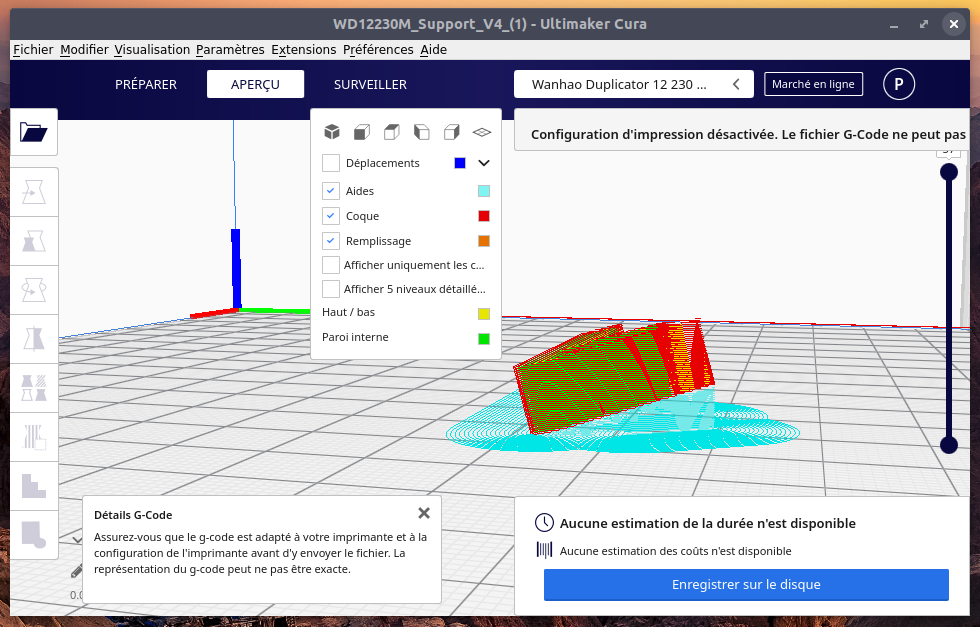Switch to the PRÉPARER stage
The width and height of the screenshot is (980, 627).
click(x=146, y=84)
